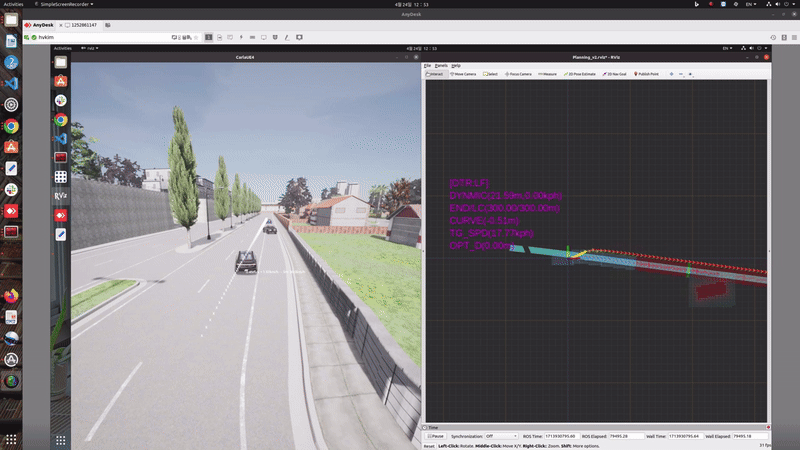Open Firefox from the local dock
The height and width of the screenshot is (450, 800).
(11, 295)
